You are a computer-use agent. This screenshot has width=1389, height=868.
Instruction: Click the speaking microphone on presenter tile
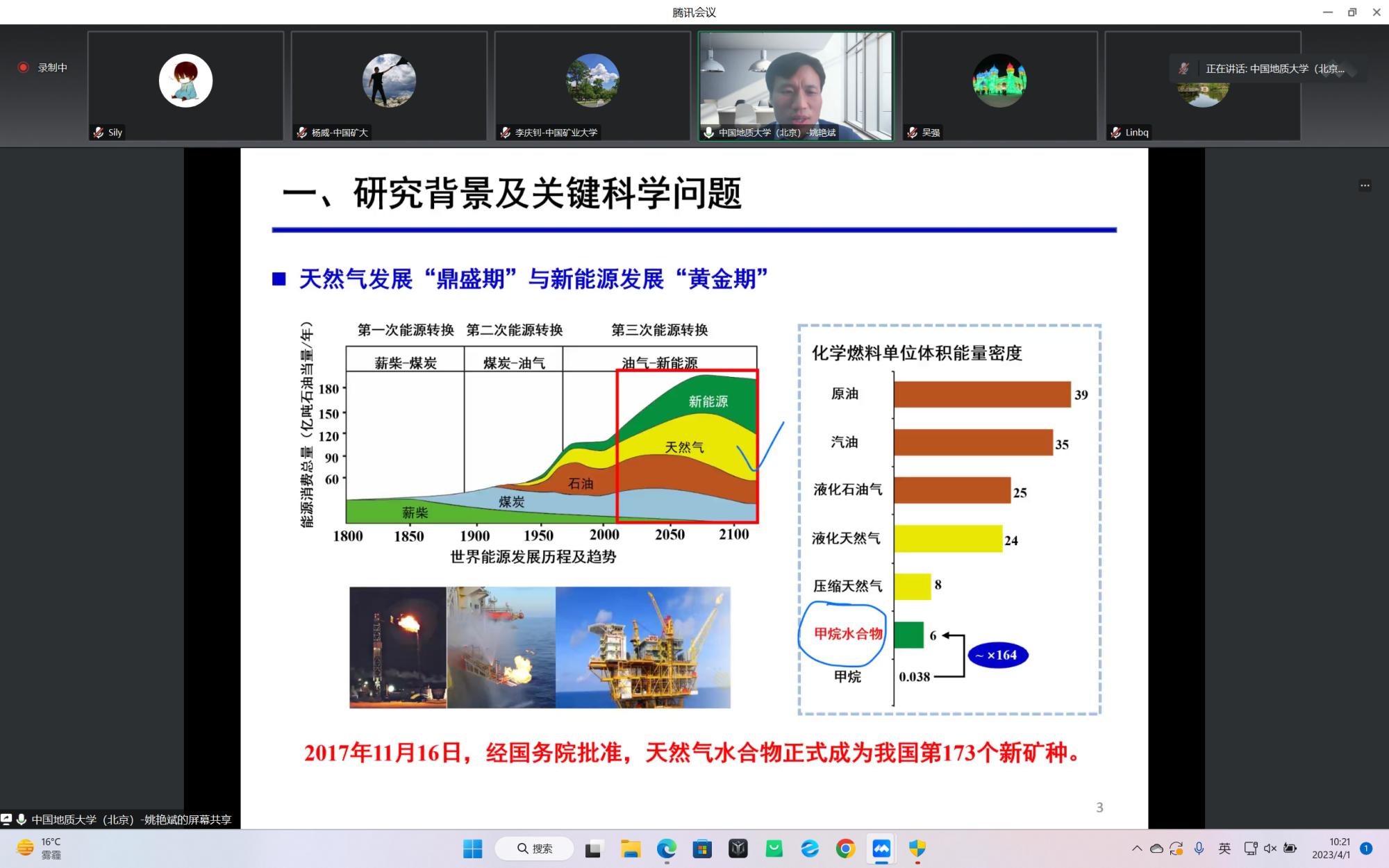(708, 133)
